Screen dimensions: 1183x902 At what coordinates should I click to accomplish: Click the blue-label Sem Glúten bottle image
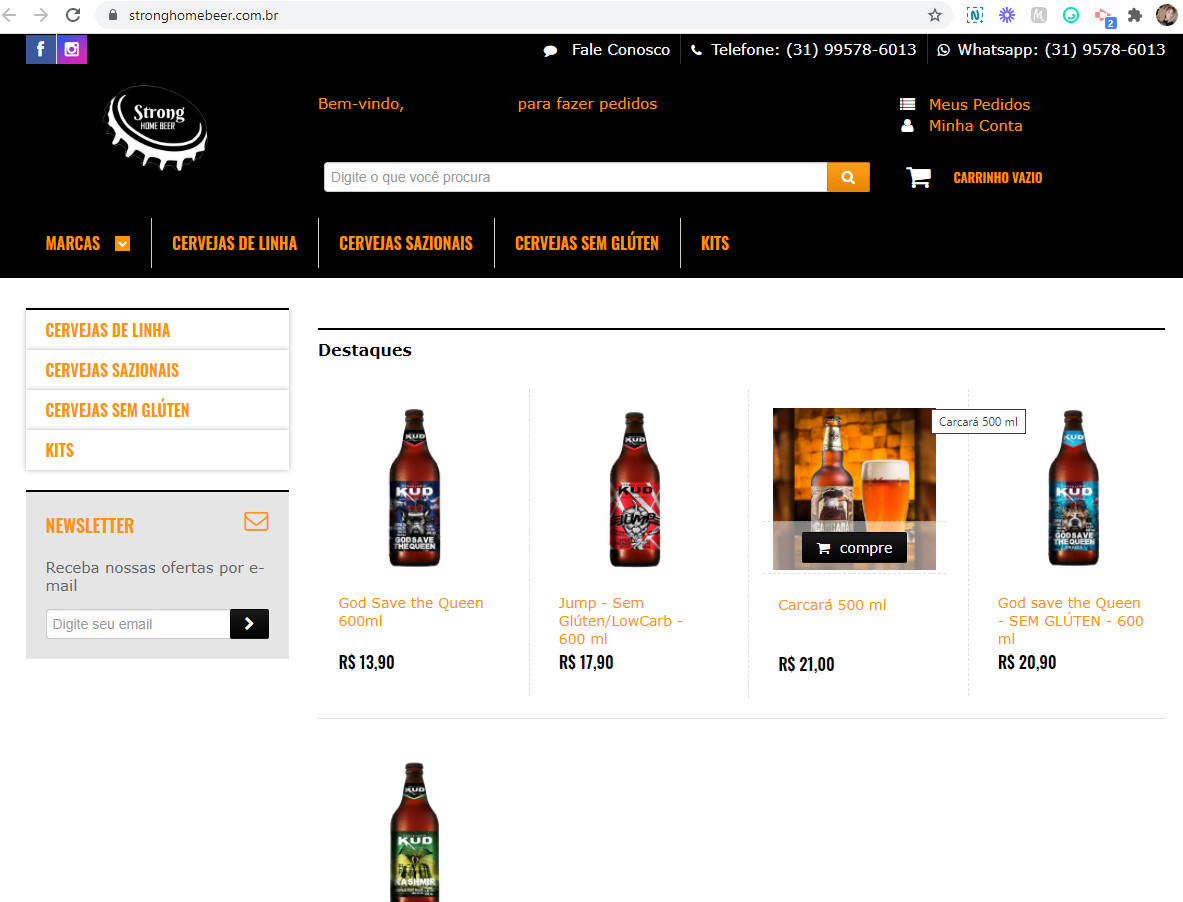point(1074,488)
